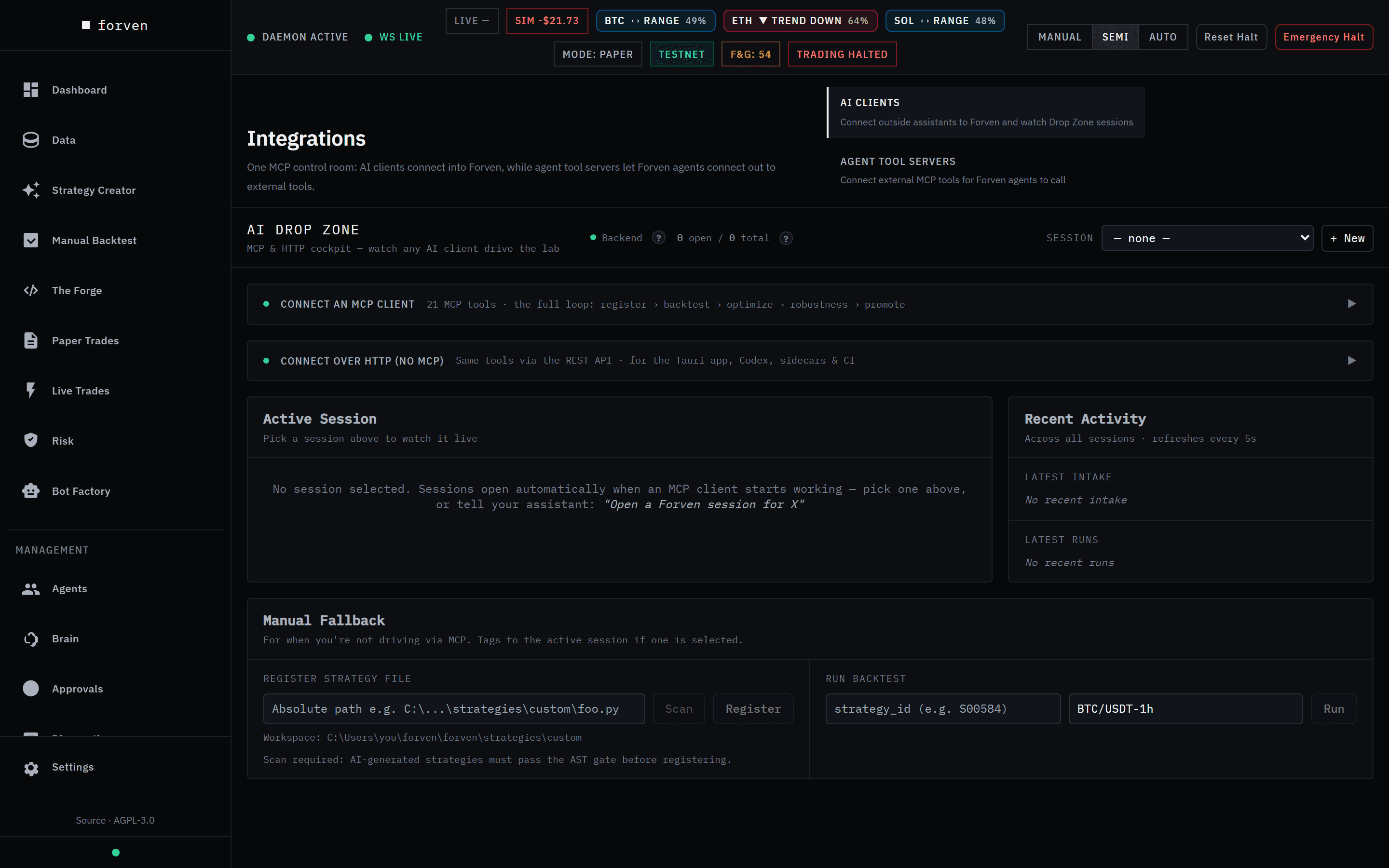
Task: Open The Forge code icon
Action: click(x=30, y=290)
